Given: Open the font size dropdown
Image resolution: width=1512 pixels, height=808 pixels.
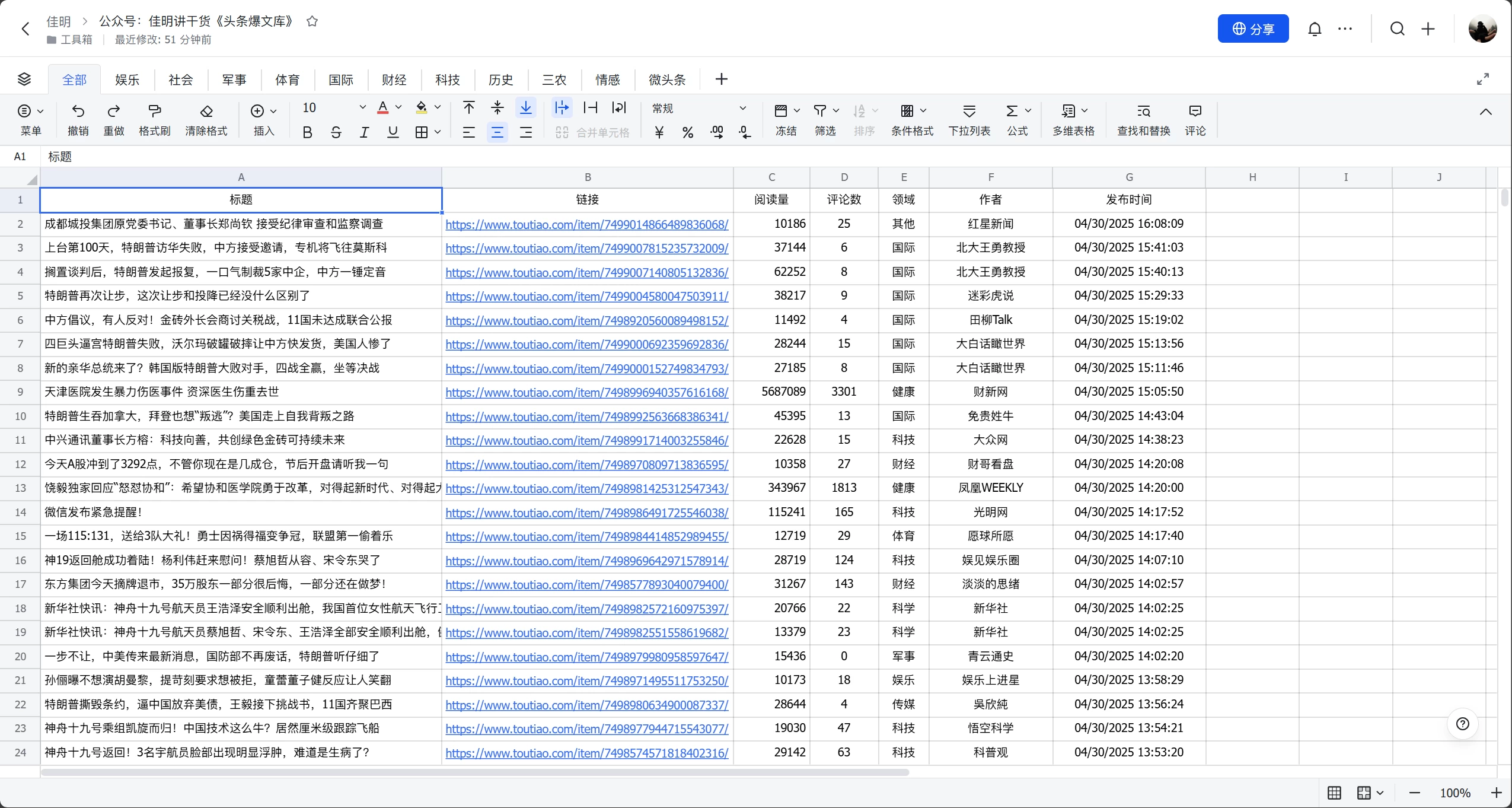Looking at the screenshot, I should (x=362, y=107).
